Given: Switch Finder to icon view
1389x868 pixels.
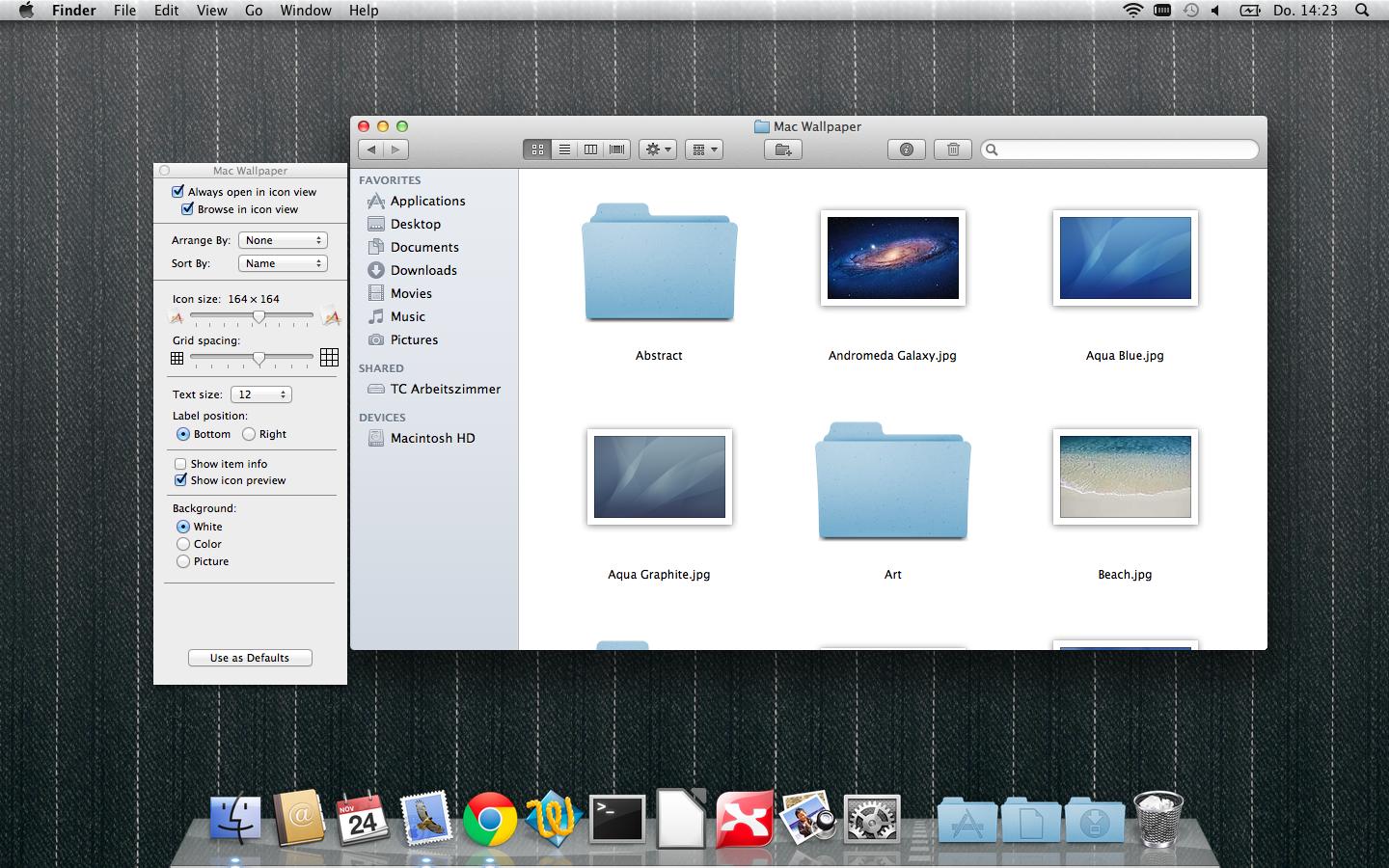Looking at the screenshot, I should click(x=537, y=149).
